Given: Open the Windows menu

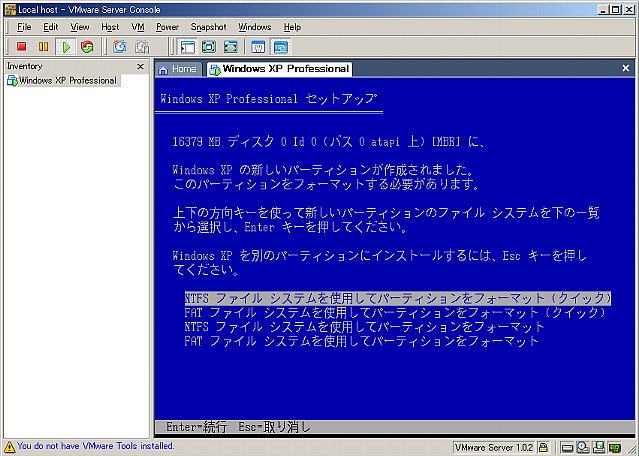Looking at the screenshot, I should click(255, 27).
